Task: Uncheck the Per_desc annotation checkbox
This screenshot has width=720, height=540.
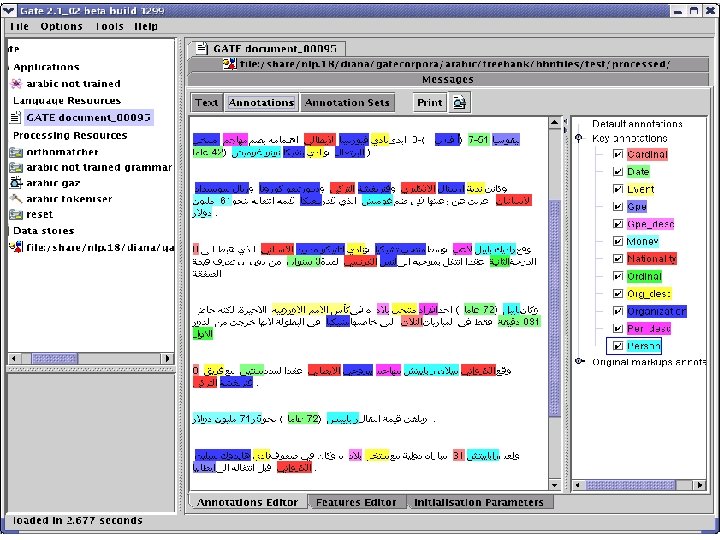Action: click(x=618, y=329)
